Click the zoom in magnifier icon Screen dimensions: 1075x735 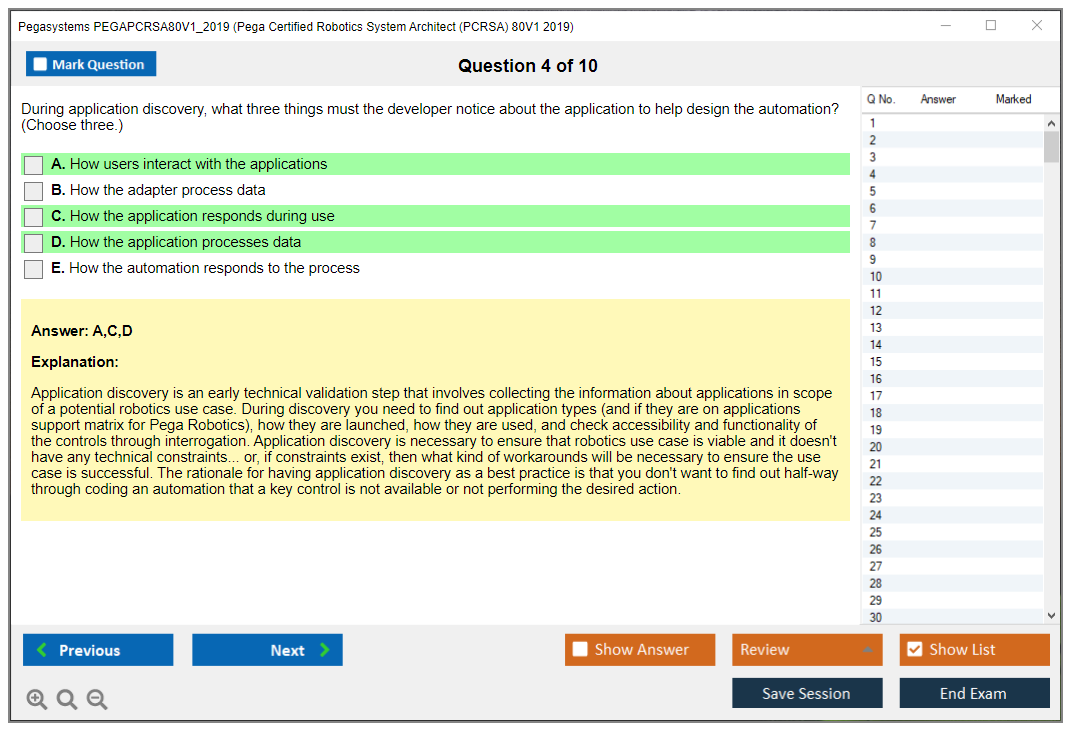[37, 700]
